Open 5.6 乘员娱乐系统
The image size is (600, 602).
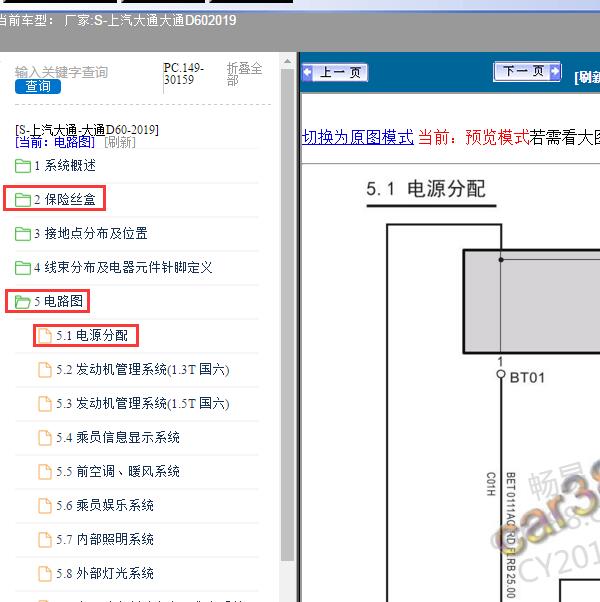[x=105, y=506]
